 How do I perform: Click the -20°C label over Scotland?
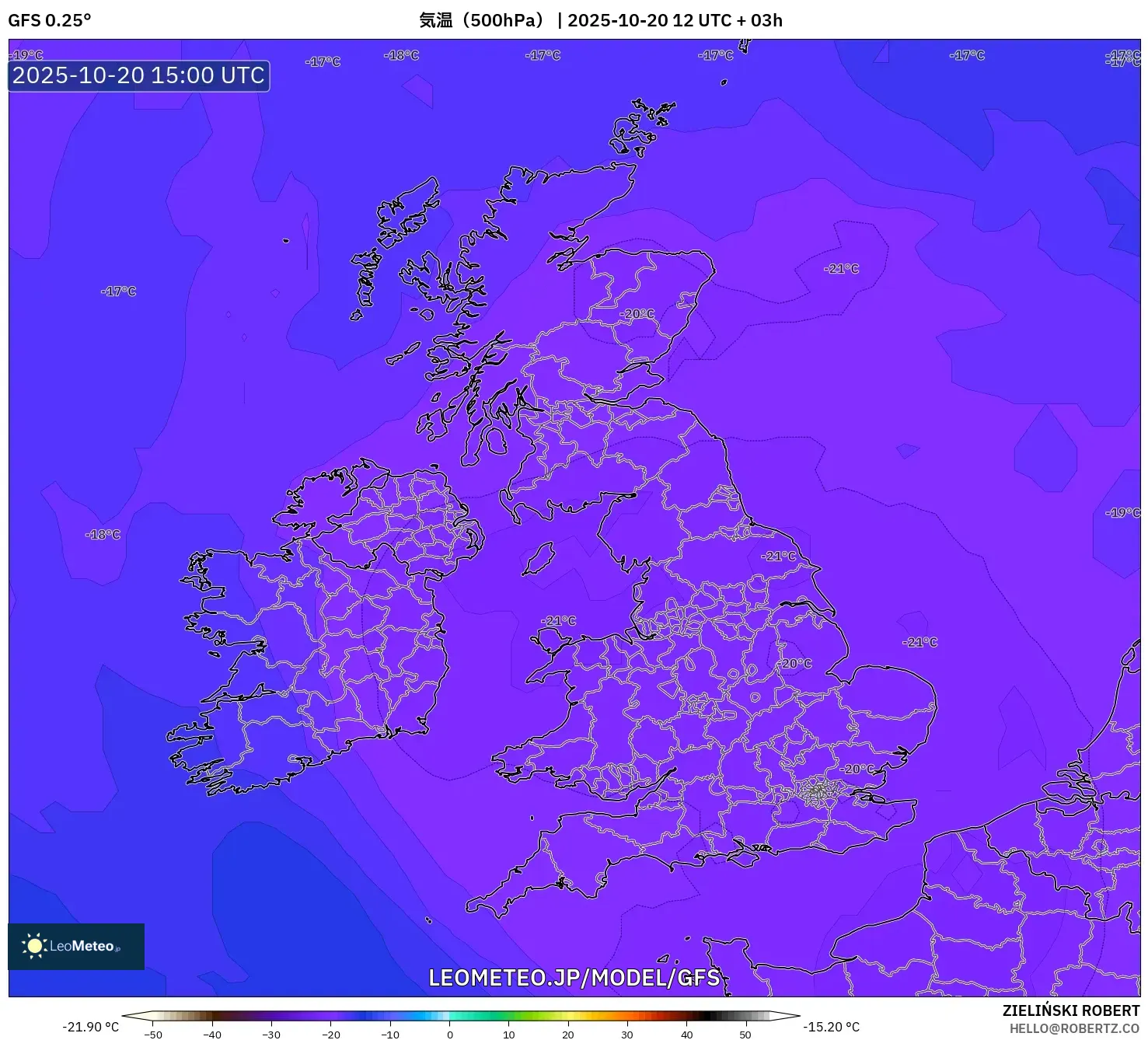[x=637, y=314]
